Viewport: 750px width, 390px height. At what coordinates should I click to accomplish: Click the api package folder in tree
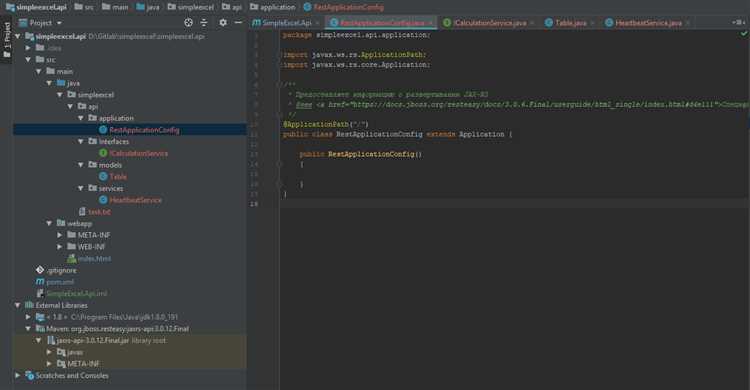[88, 107]
